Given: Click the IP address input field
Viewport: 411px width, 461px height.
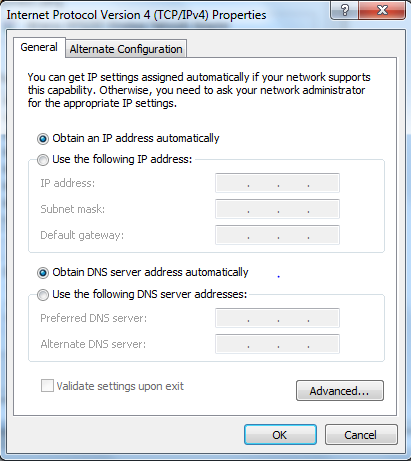Looking at the screenshot, I should tap(277, 183).
